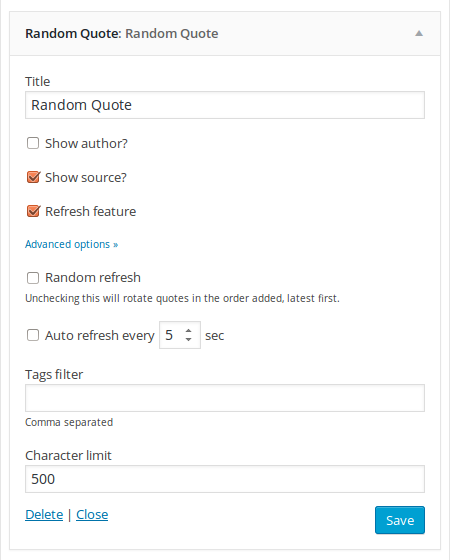This screenshot has height=560, width=450.
Task: Click the Random refresh label text
Action: [93, 278]
